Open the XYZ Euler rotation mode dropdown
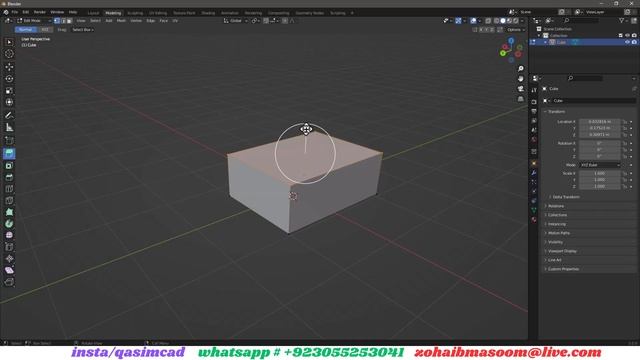This screenshot has width=640, height=360. [x=600, y=165]
